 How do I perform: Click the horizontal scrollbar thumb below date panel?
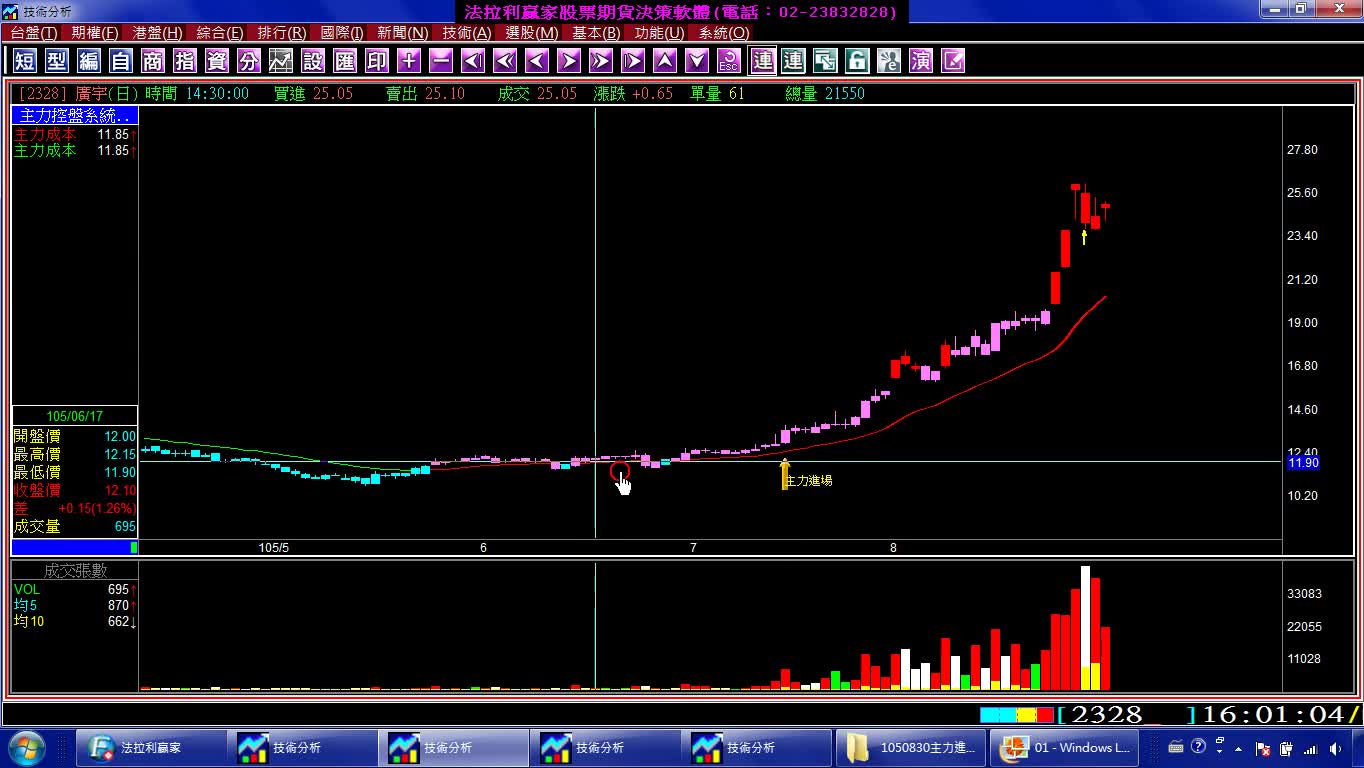(134, 547)
